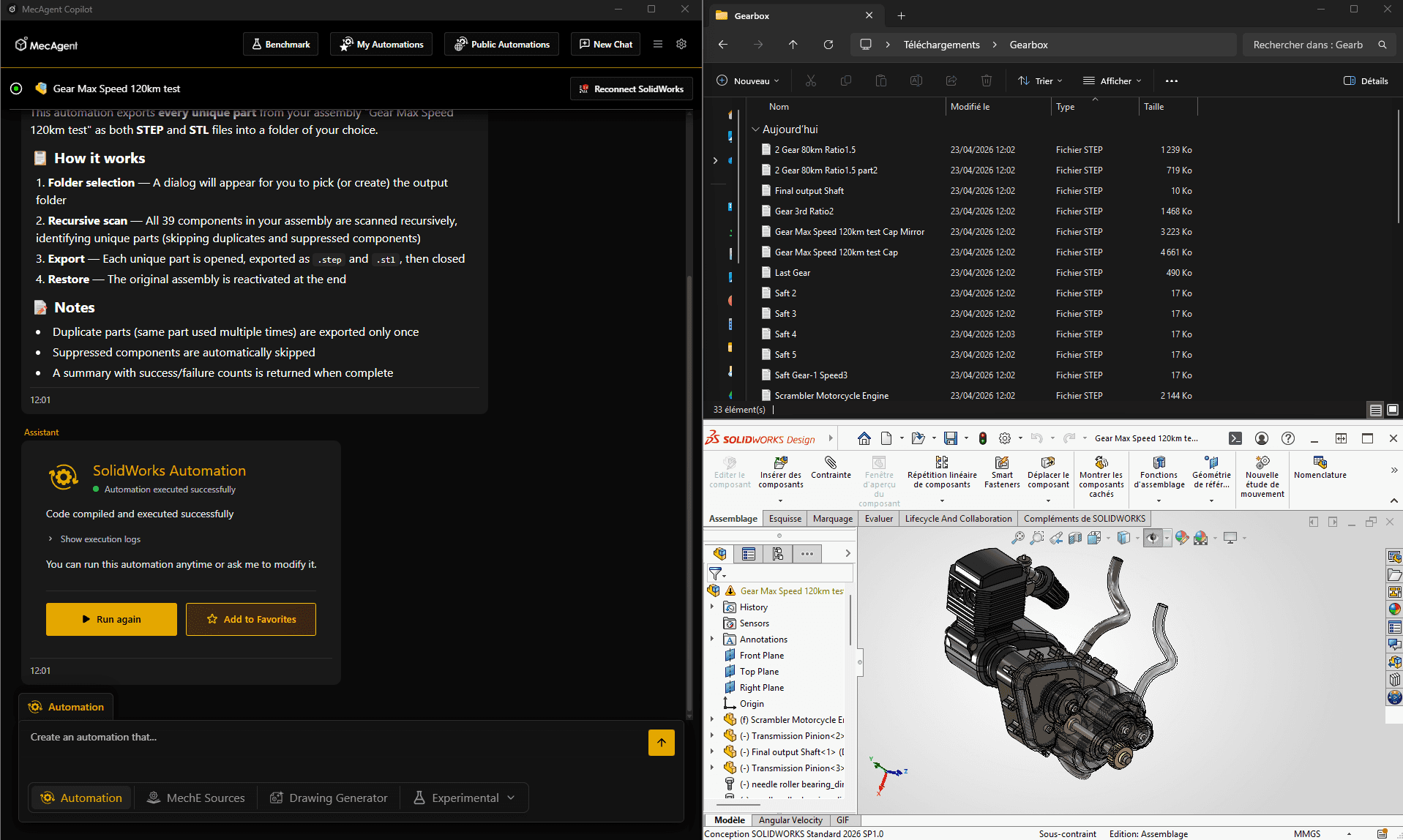The height and width of the screenshot is (840, 1403).
Task: Click the Smart Fasteners icon
Action: (1001, 463)
